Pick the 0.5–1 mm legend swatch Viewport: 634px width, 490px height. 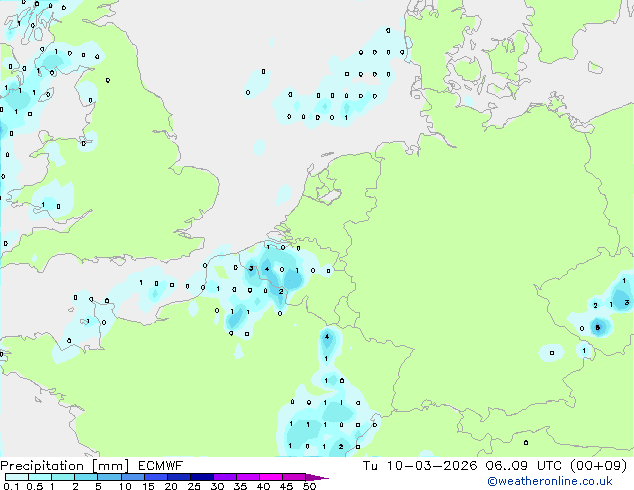tap(40, 477)
